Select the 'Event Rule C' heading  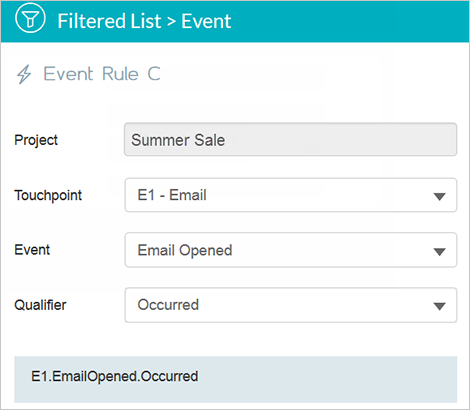102,74
